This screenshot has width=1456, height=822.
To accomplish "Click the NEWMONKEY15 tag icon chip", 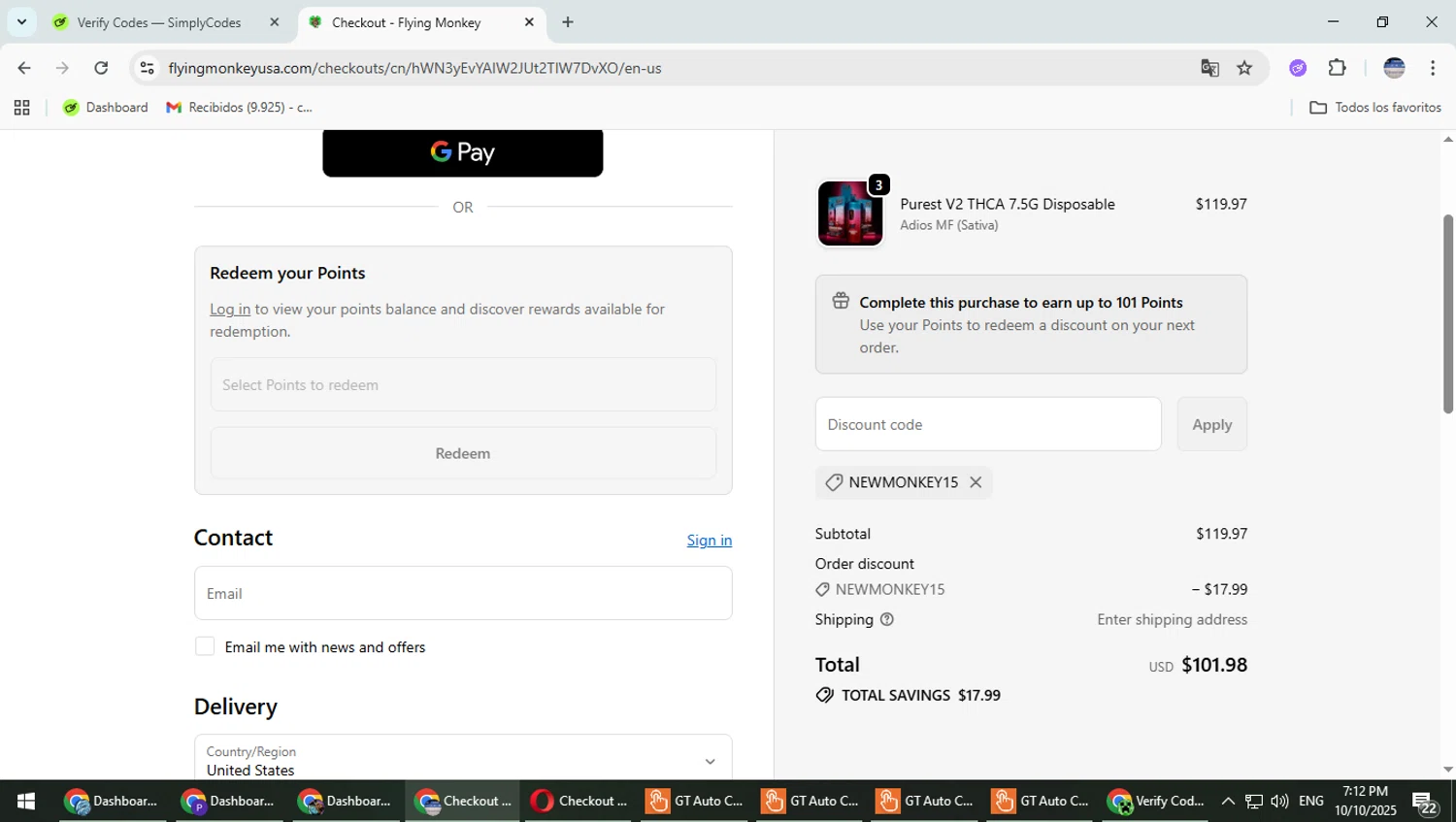I will click(x=834, y=482).
